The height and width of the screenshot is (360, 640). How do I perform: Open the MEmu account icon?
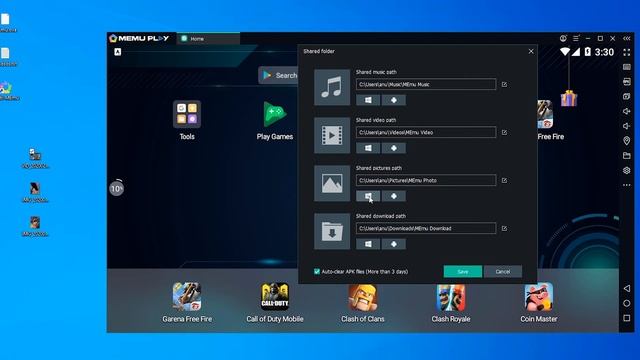point(563,38)
